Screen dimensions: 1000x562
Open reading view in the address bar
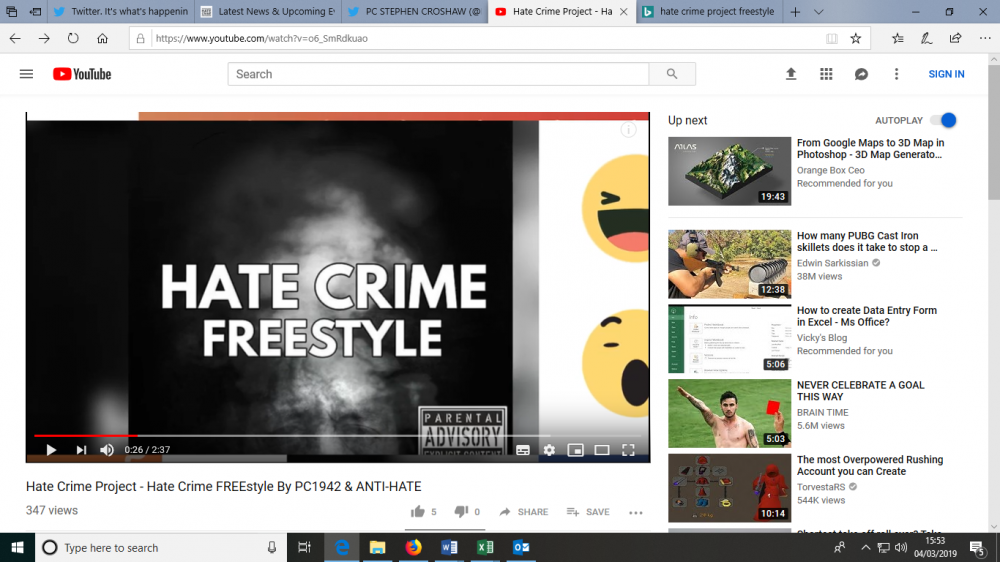click(832, 38)
